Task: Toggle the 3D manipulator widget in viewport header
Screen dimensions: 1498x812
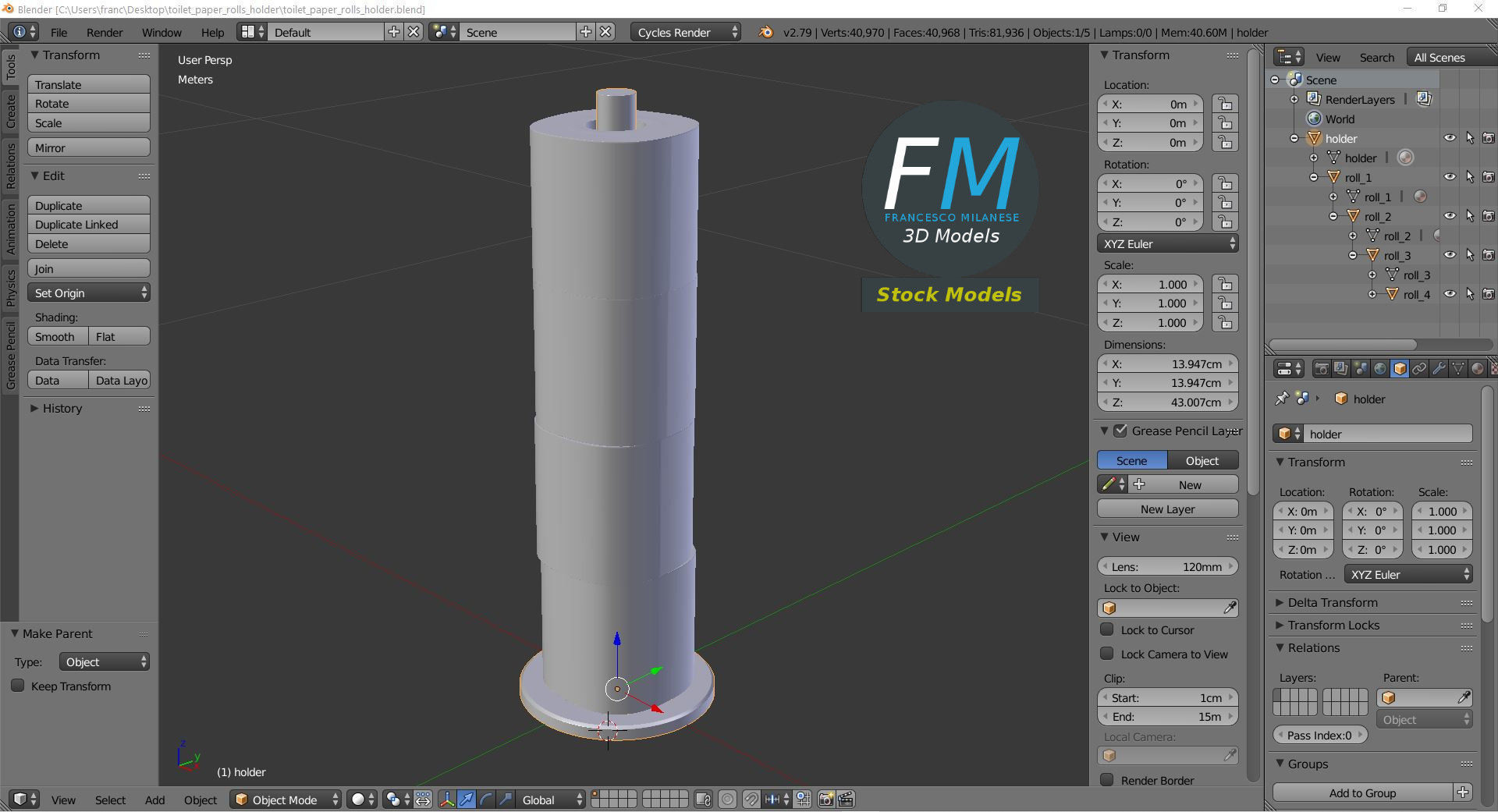Action: point(447,800)
